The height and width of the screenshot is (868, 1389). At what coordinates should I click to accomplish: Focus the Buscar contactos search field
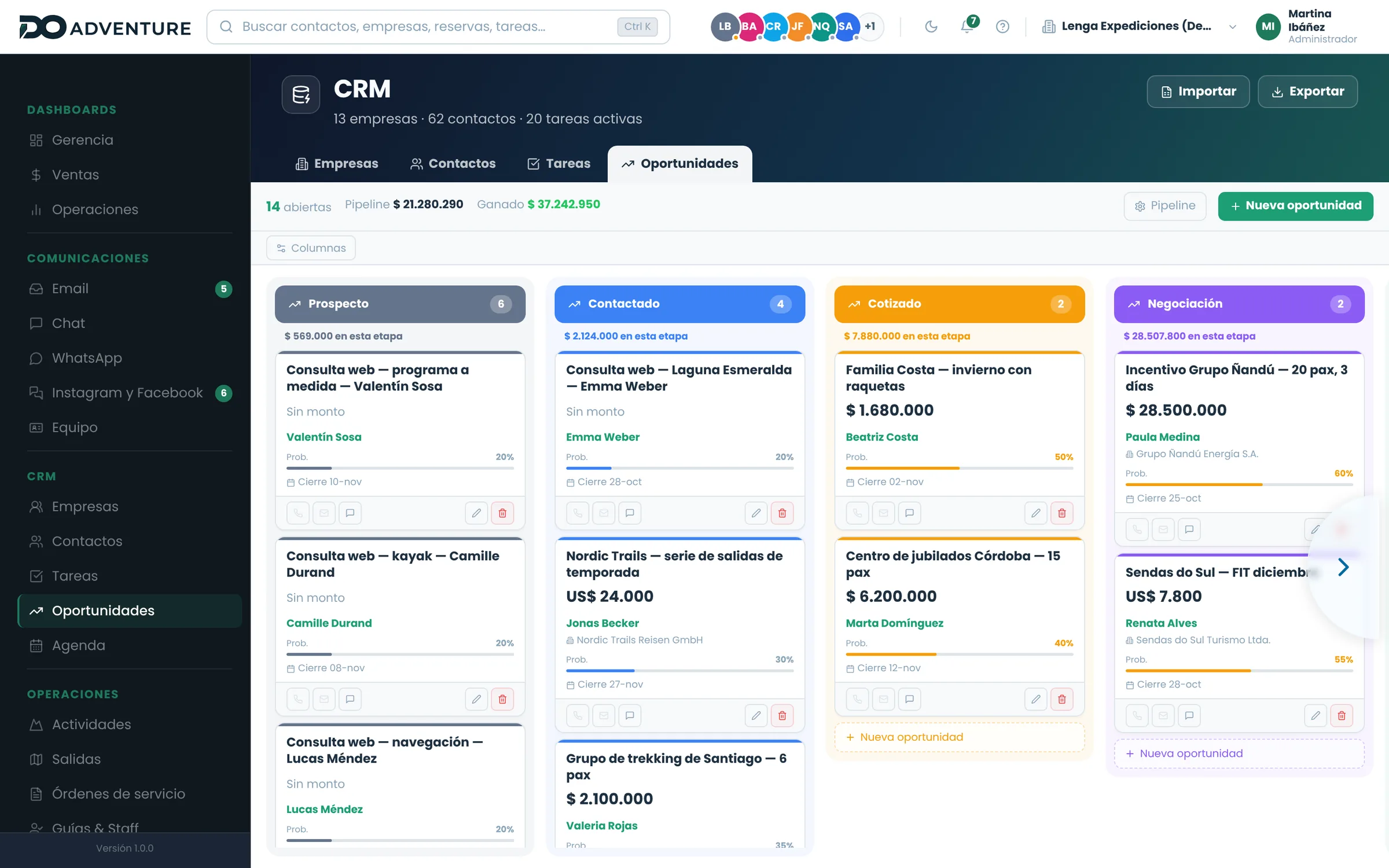(x=438, y=27)
